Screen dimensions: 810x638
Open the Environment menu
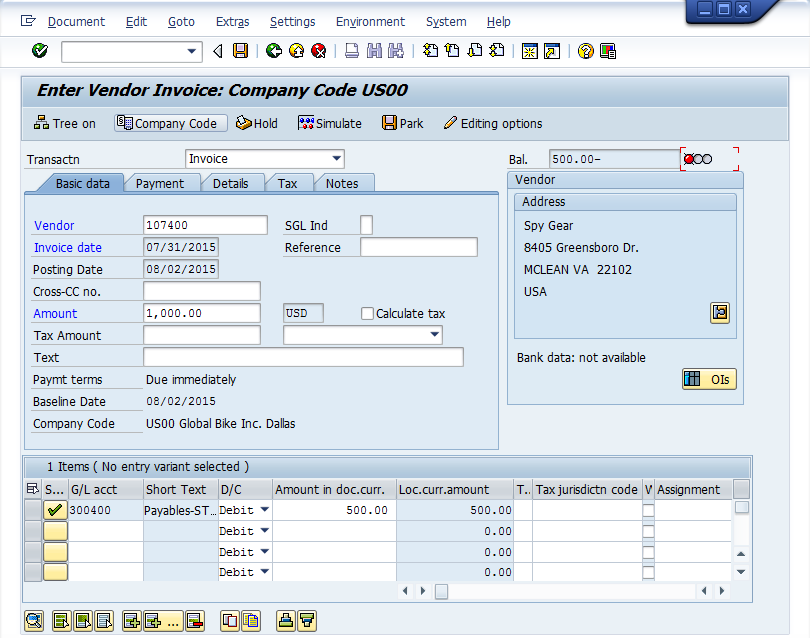(x=370, y=22)
